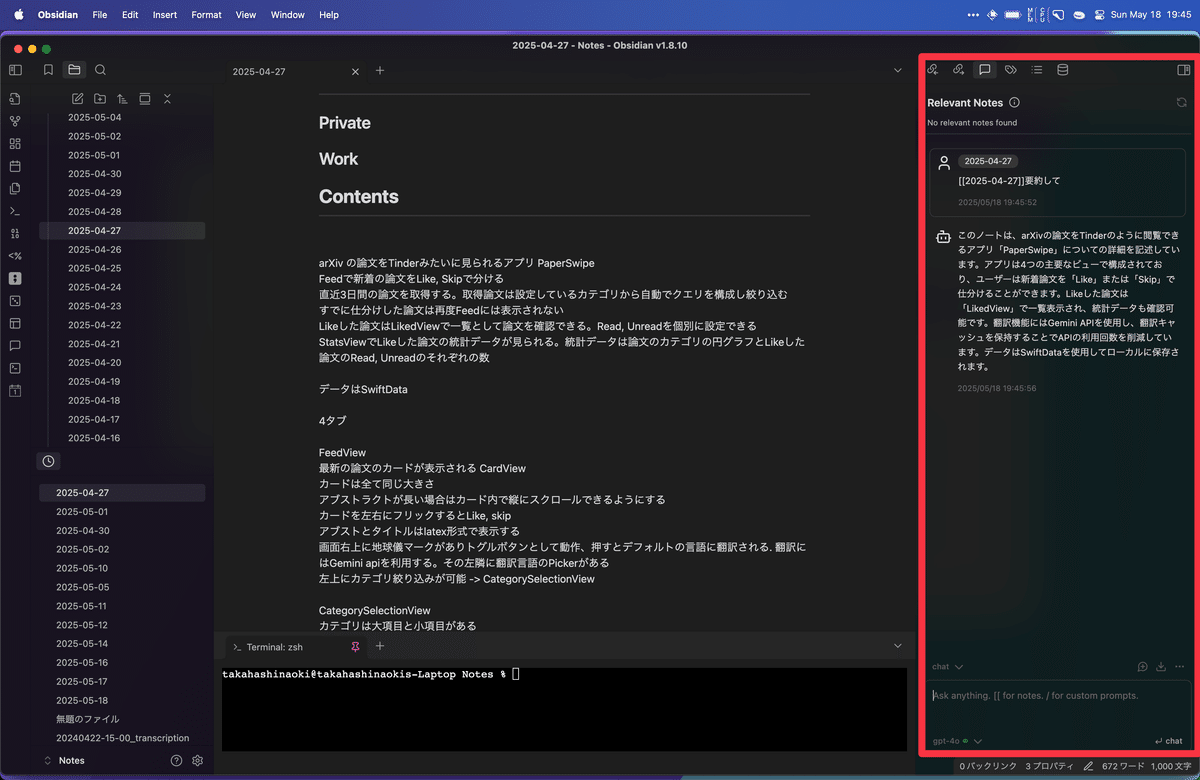Click inside the Ask anything input field
The width and height of the screenshot is (1200, 780).
(1050, 700)
